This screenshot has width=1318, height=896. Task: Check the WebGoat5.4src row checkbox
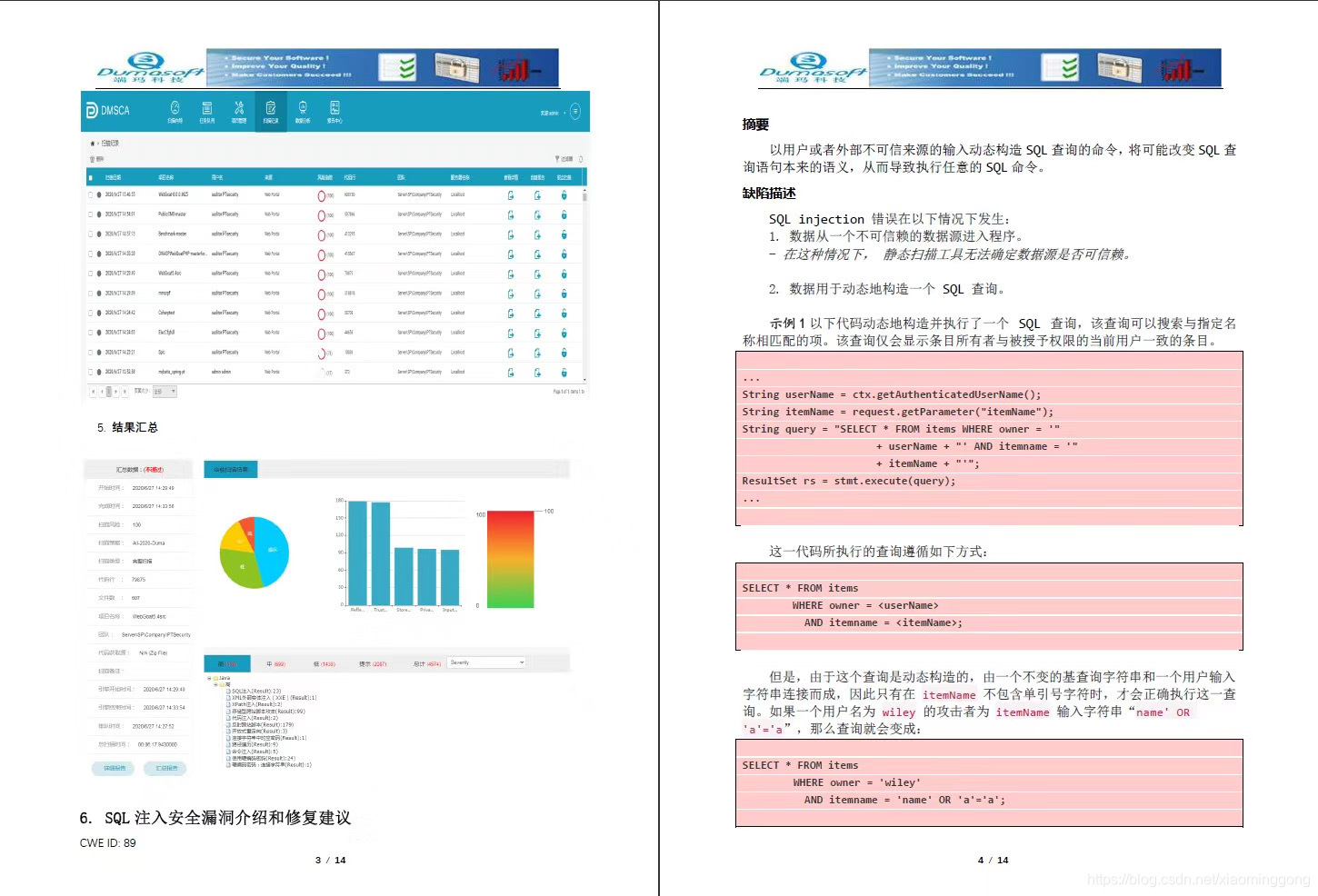91,274
